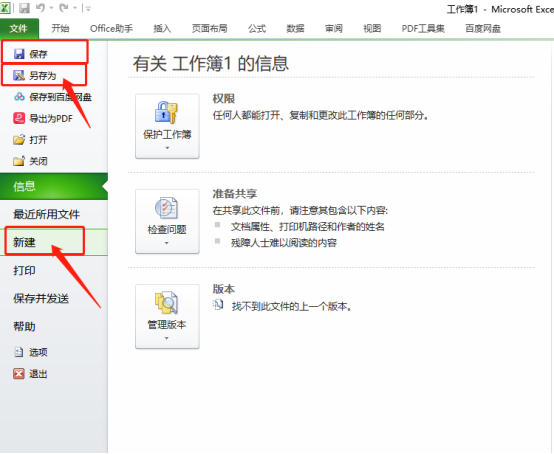This screenshot has height=454, width=554.
Task: Click the 有关 工作簿1 的信息 title
Action: [x=211, y=64]
